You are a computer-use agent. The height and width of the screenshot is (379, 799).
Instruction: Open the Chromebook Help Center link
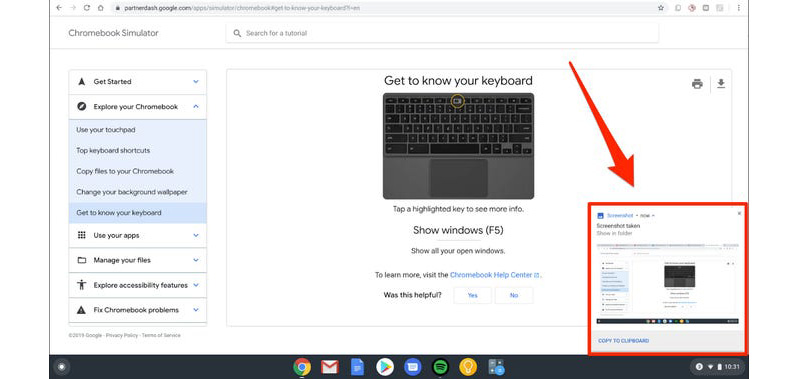pos(494,275)
